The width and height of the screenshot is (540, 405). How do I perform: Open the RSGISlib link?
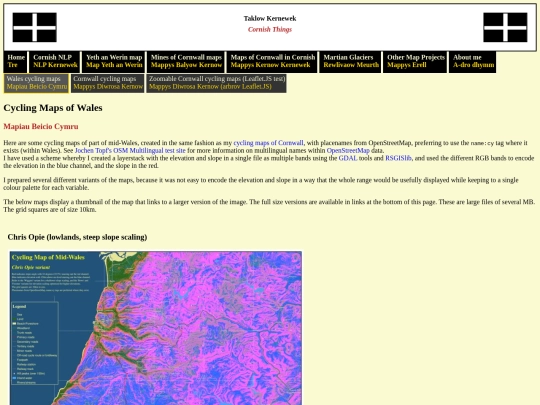point(398,158)
